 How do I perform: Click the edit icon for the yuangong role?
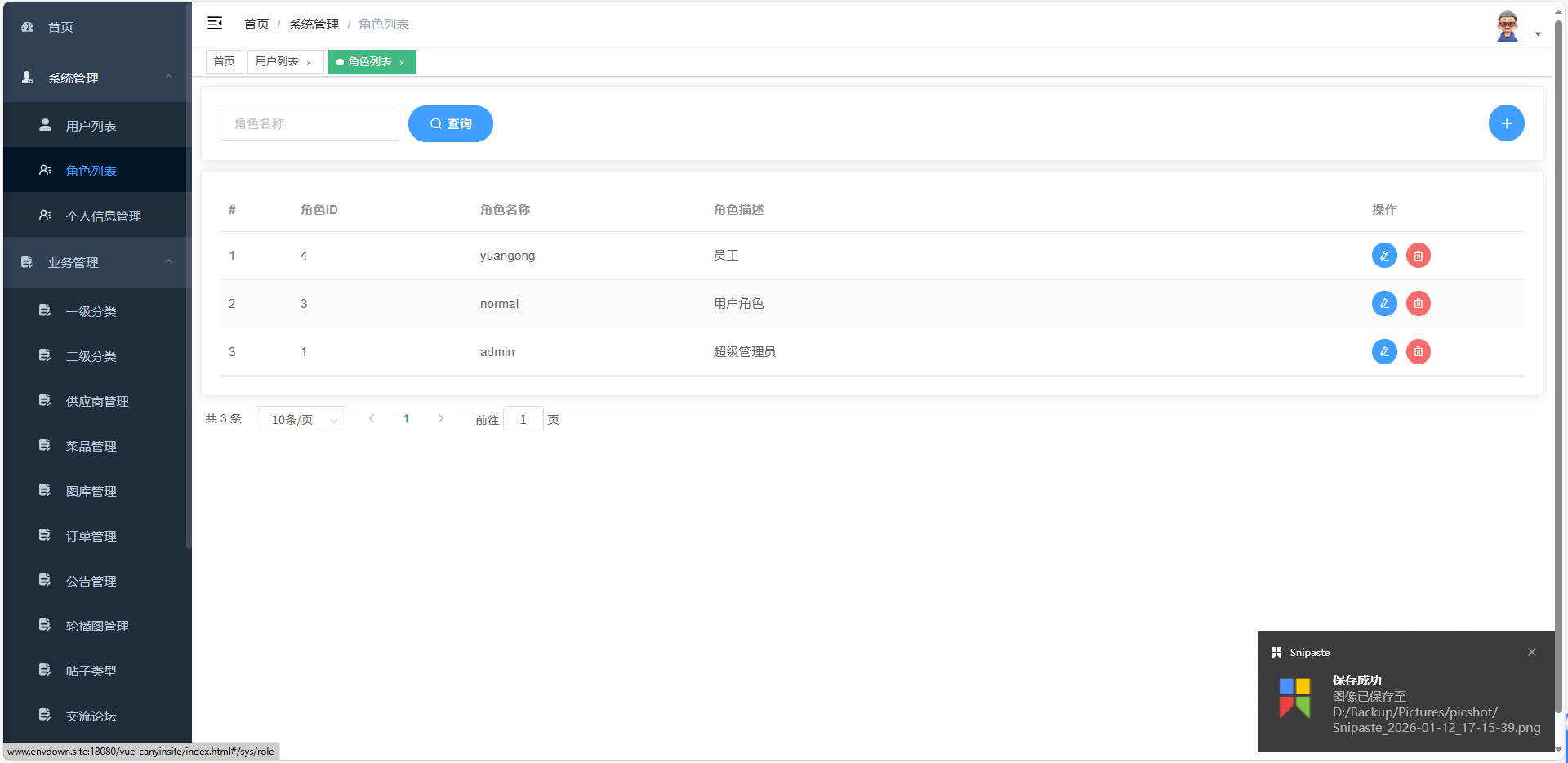1383,255
